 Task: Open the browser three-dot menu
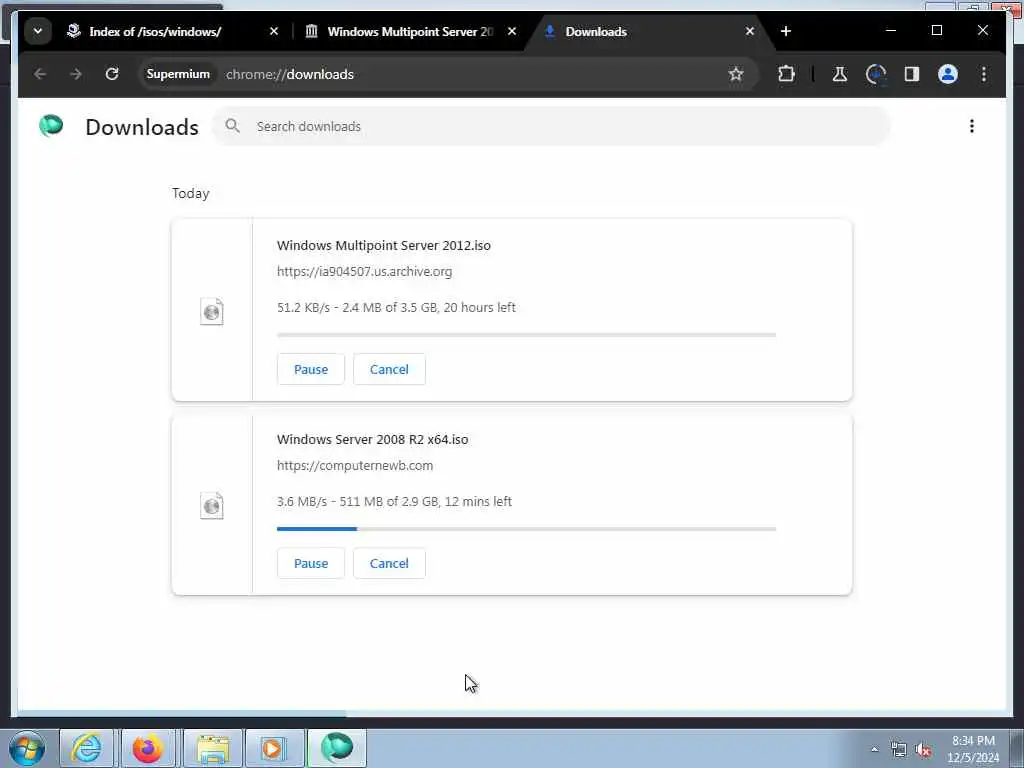click(984, 74)
